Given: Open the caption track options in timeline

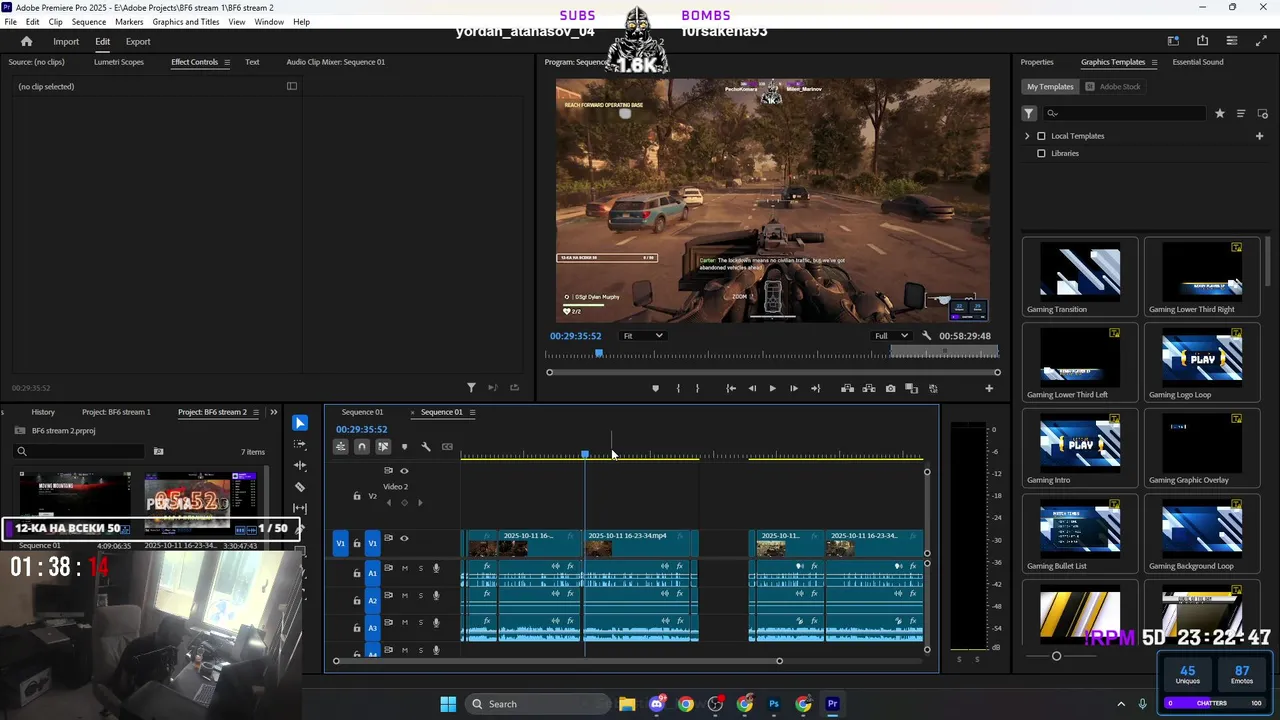Looking at the screenshot, I should click(x=447, y=447).
